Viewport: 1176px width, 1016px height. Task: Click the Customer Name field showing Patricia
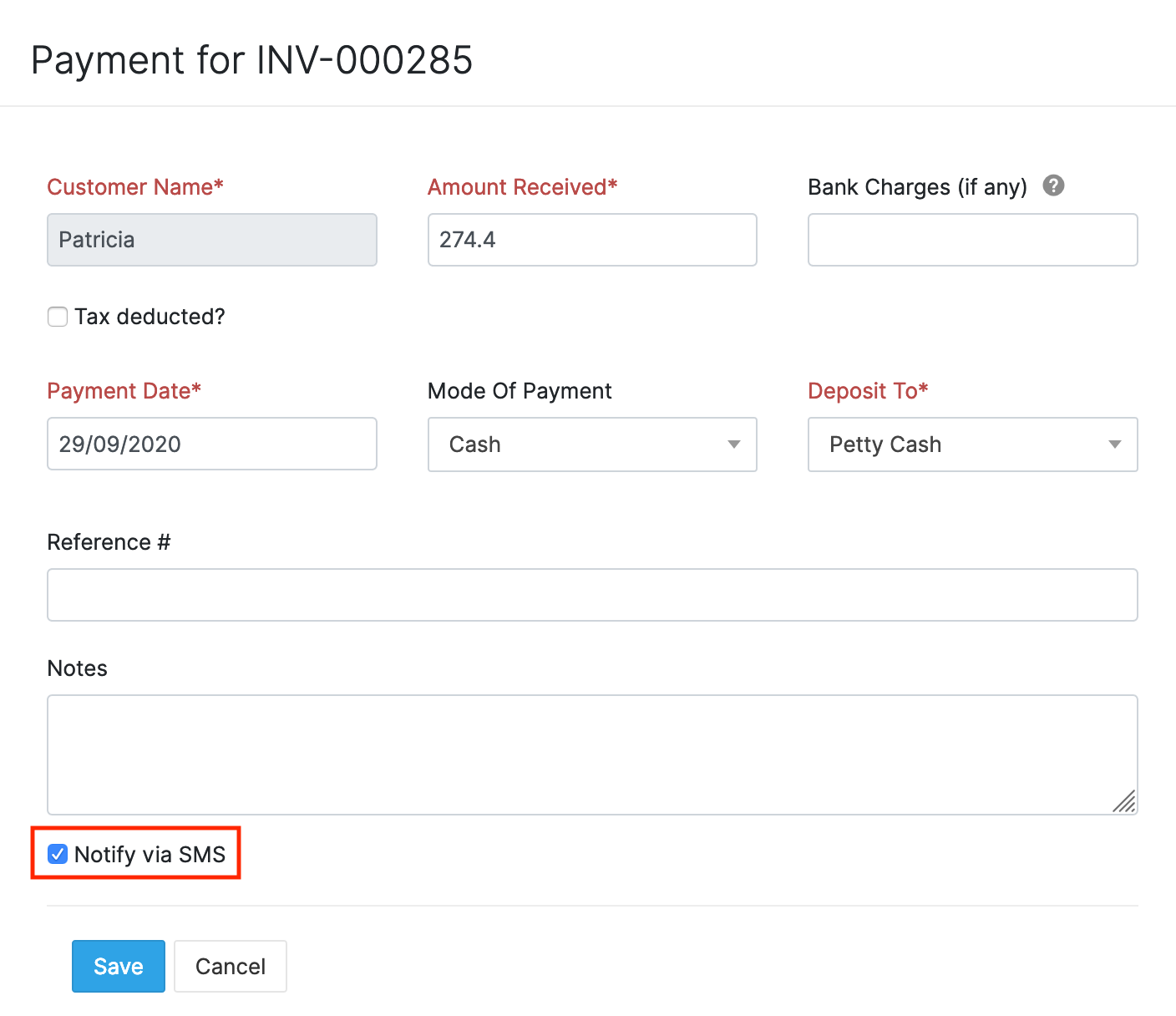(211, 240)
